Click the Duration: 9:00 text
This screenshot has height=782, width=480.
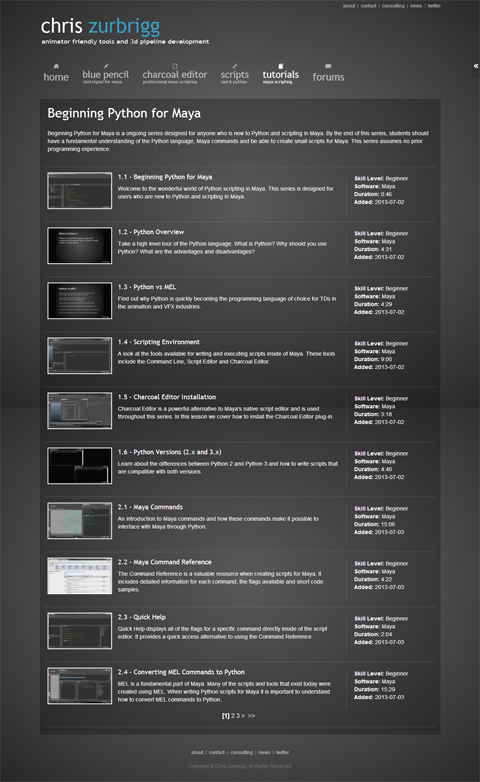pyautogui.click(x=373, y=359)
